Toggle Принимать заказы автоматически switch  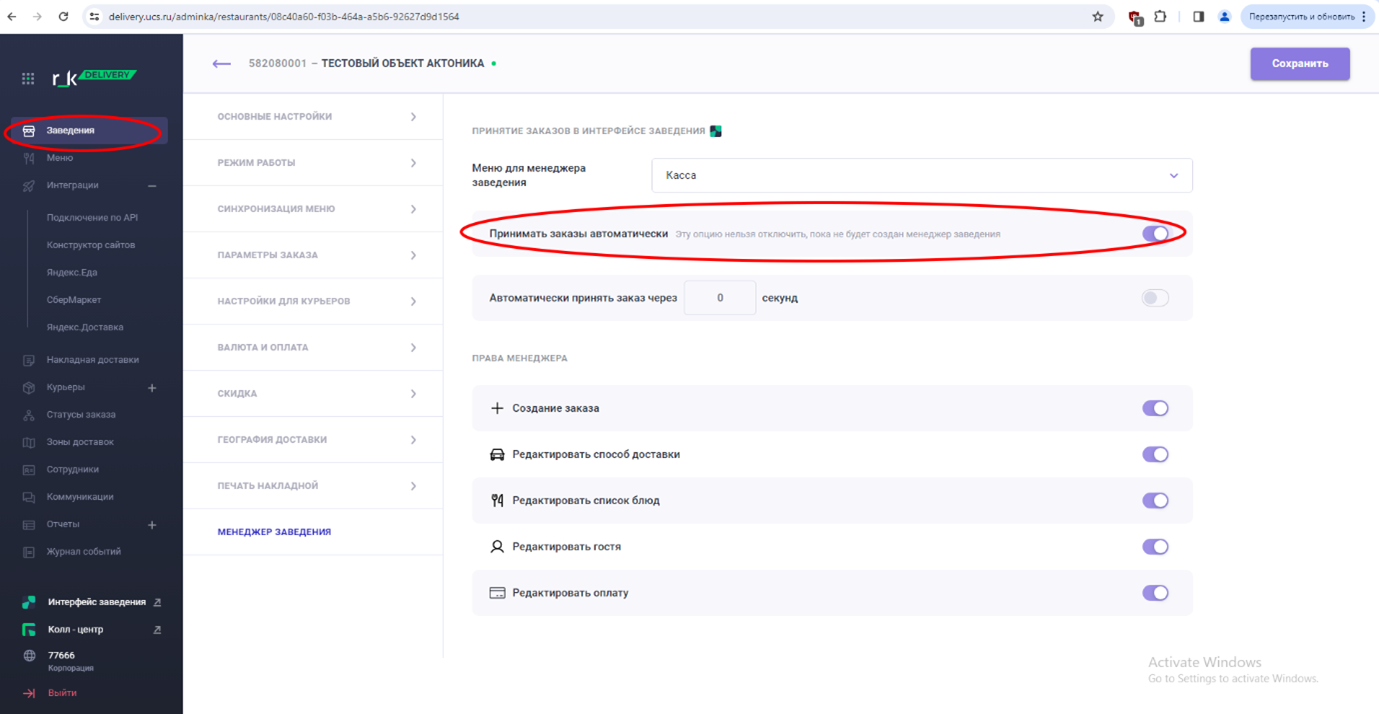pos(1155,234)
